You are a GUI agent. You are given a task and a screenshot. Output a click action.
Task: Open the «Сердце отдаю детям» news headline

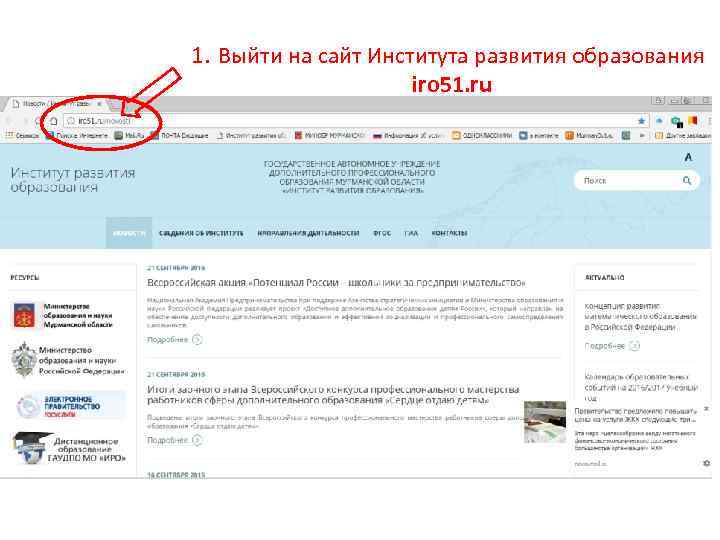(x=333, y=395)
